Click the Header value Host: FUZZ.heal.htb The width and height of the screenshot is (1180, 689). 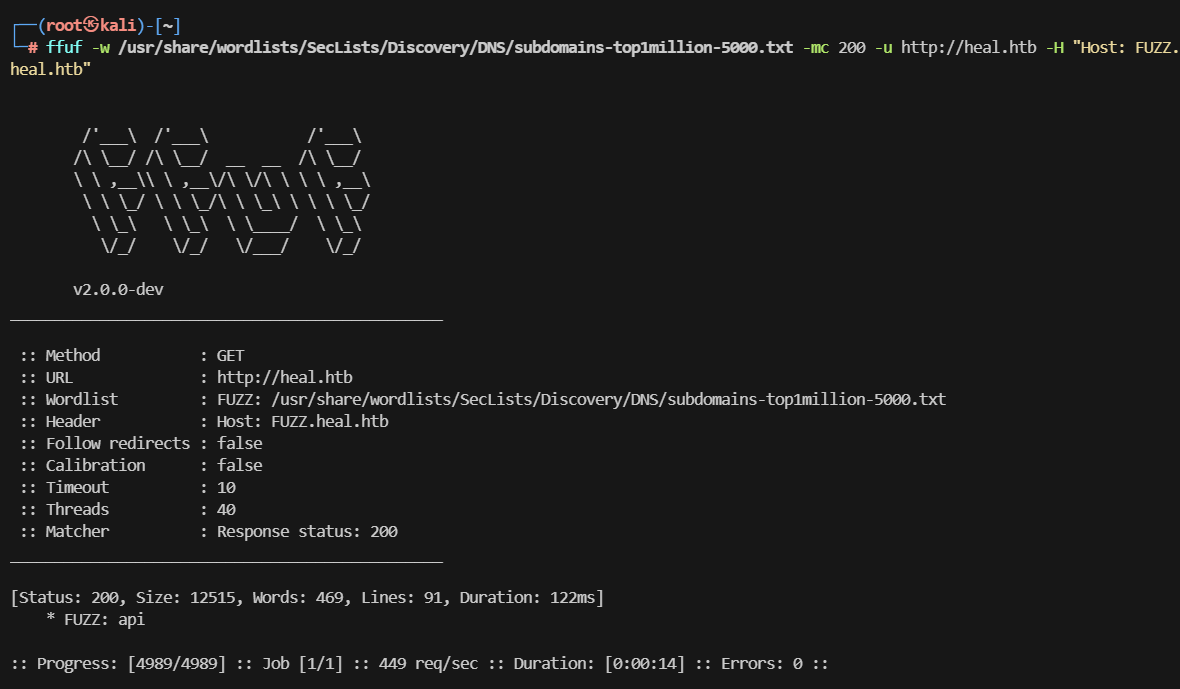pyautogui.click(x=302, y=421)
